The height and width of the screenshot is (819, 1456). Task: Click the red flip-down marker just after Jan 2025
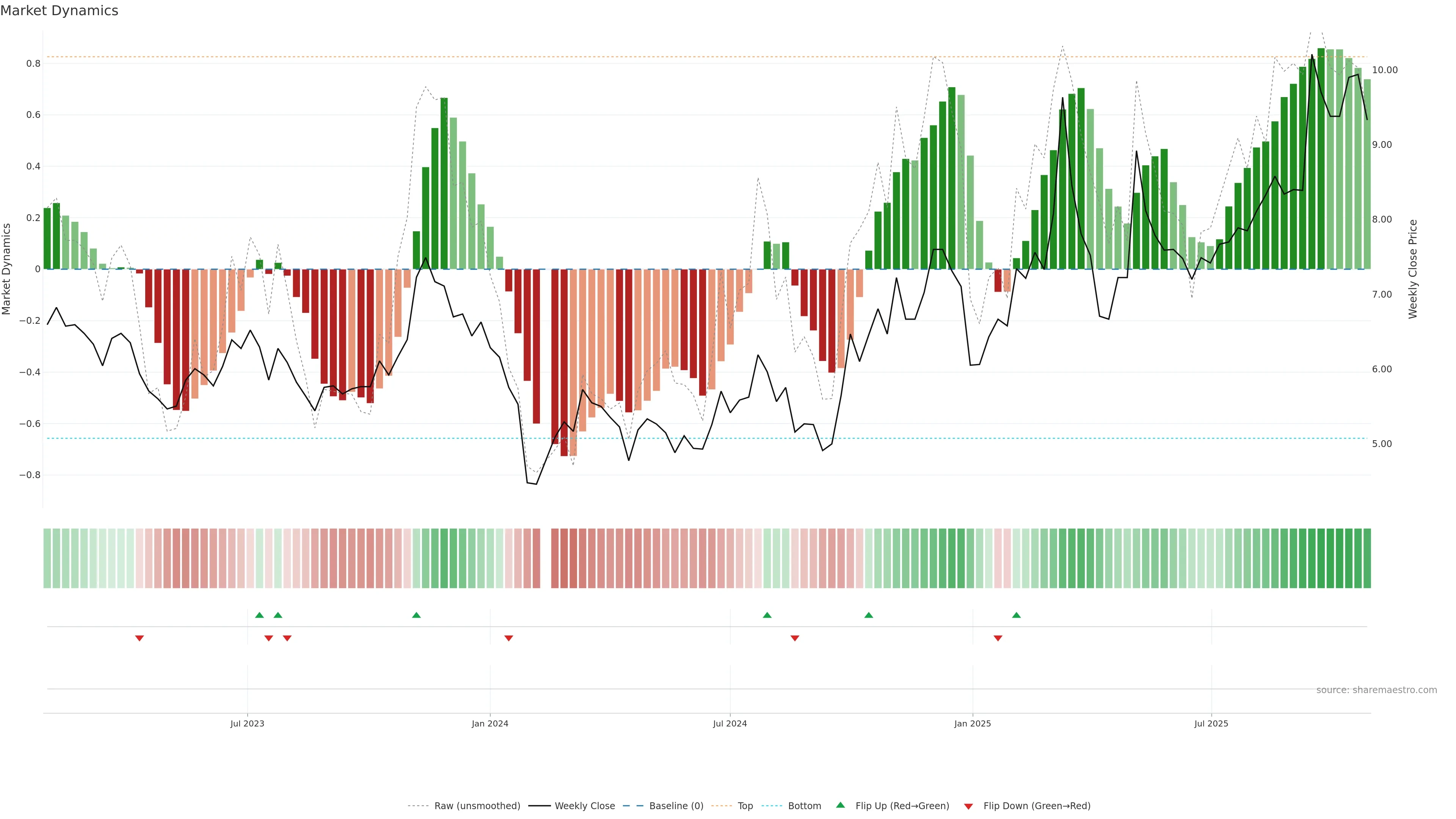click(x=998, y=638)
